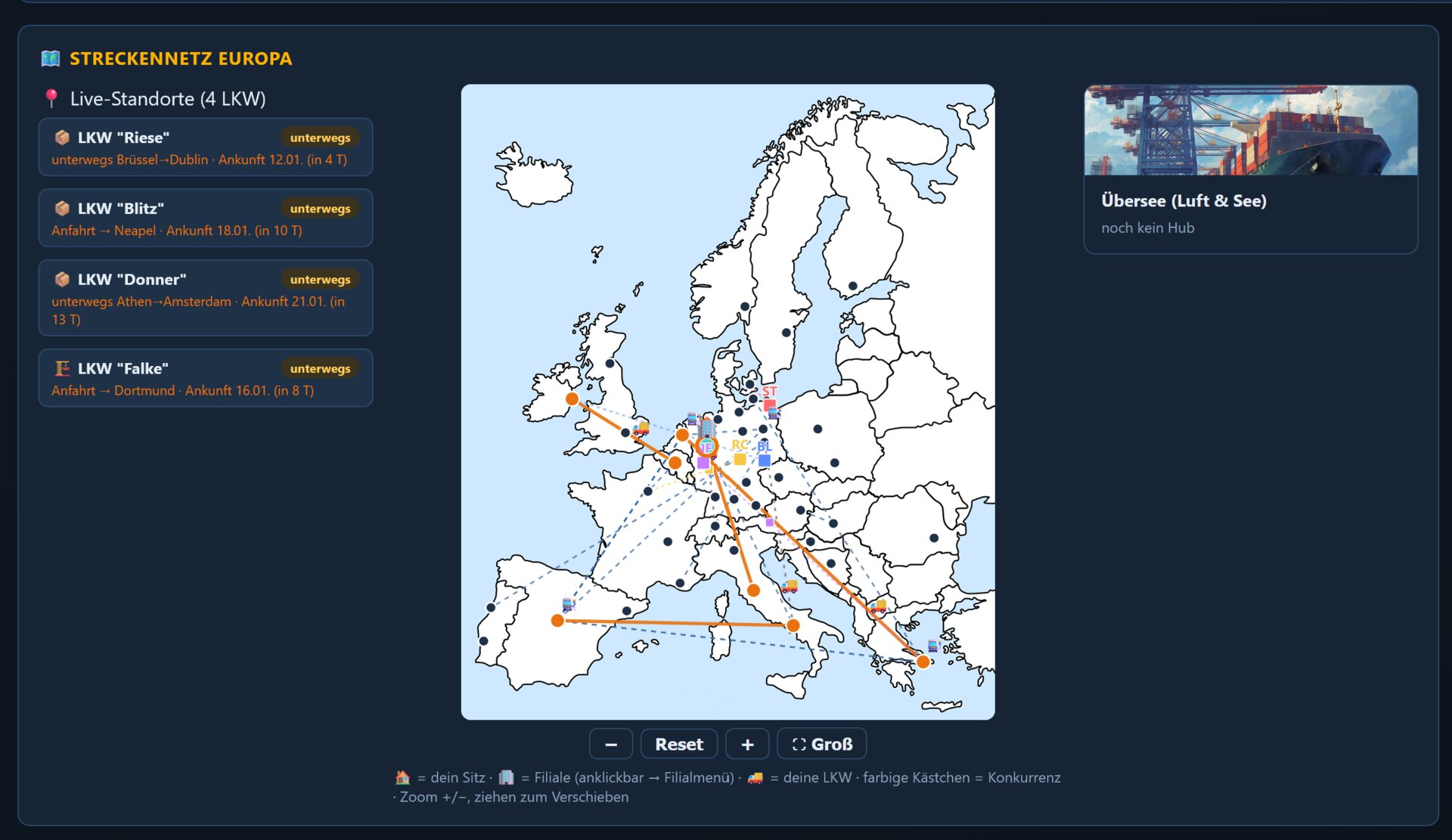Open the Filiale building icon on the map
Viewport: 1452px width, 840px height.
coord(706,428)
